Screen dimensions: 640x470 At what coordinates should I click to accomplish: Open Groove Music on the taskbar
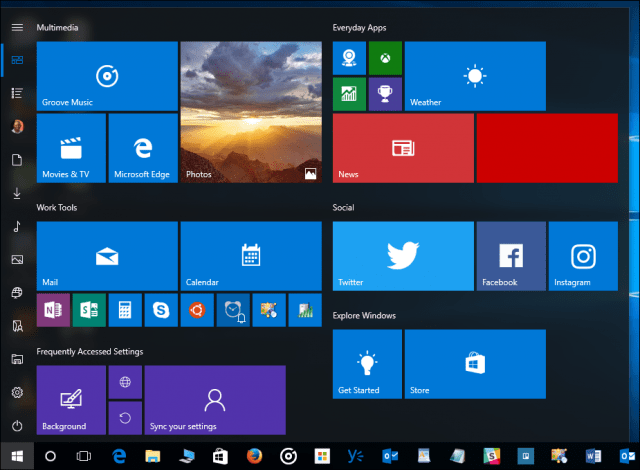pyautogui.click(x=289, y=456)
